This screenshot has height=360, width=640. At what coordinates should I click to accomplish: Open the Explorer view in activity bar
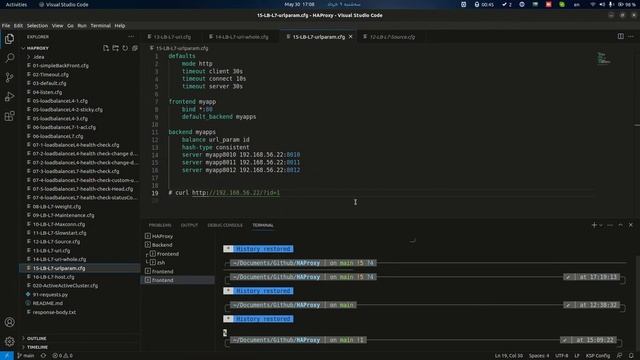(9, 39)
